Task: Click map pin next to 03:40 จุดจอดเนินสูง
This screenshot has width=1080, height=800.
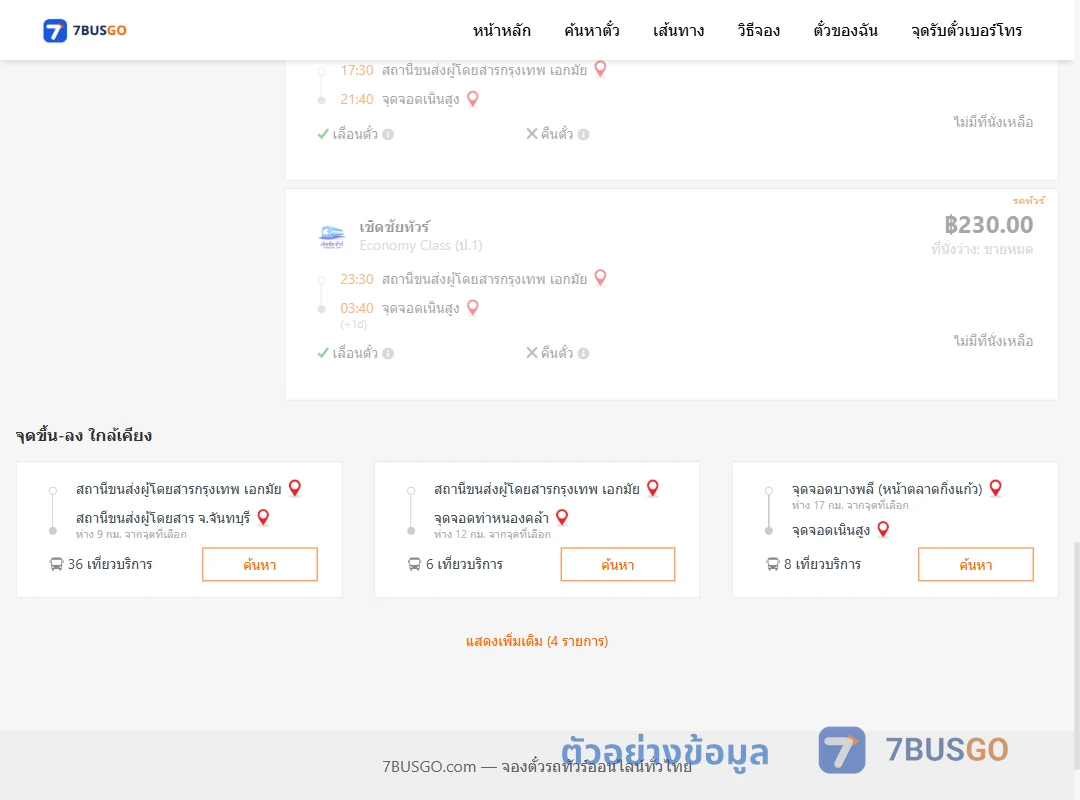Action: click(x=472, y=308)
